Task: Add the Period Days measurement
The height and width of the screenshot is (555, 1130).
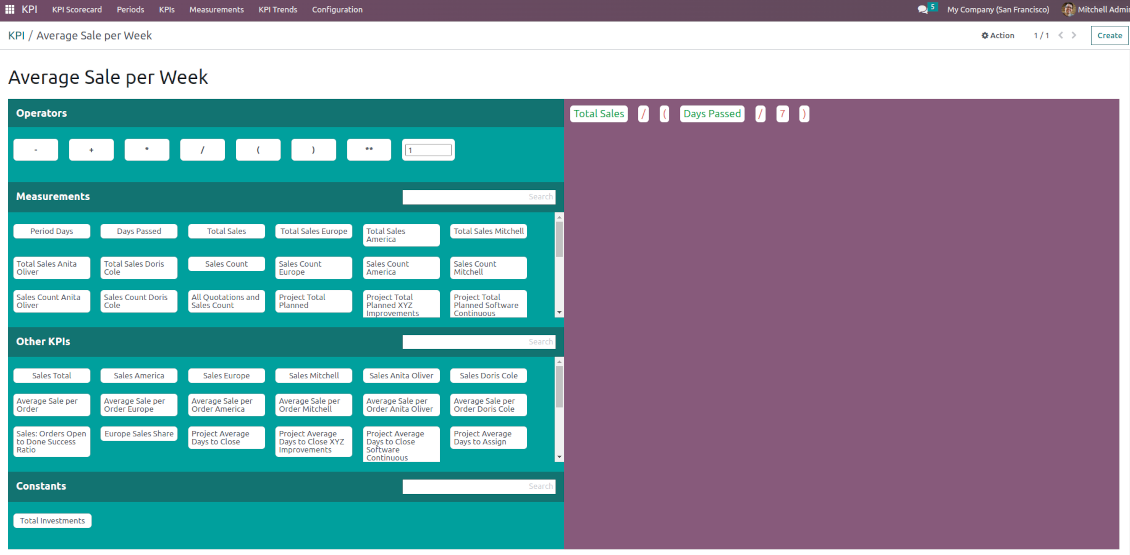Action: tap(51, 231)
